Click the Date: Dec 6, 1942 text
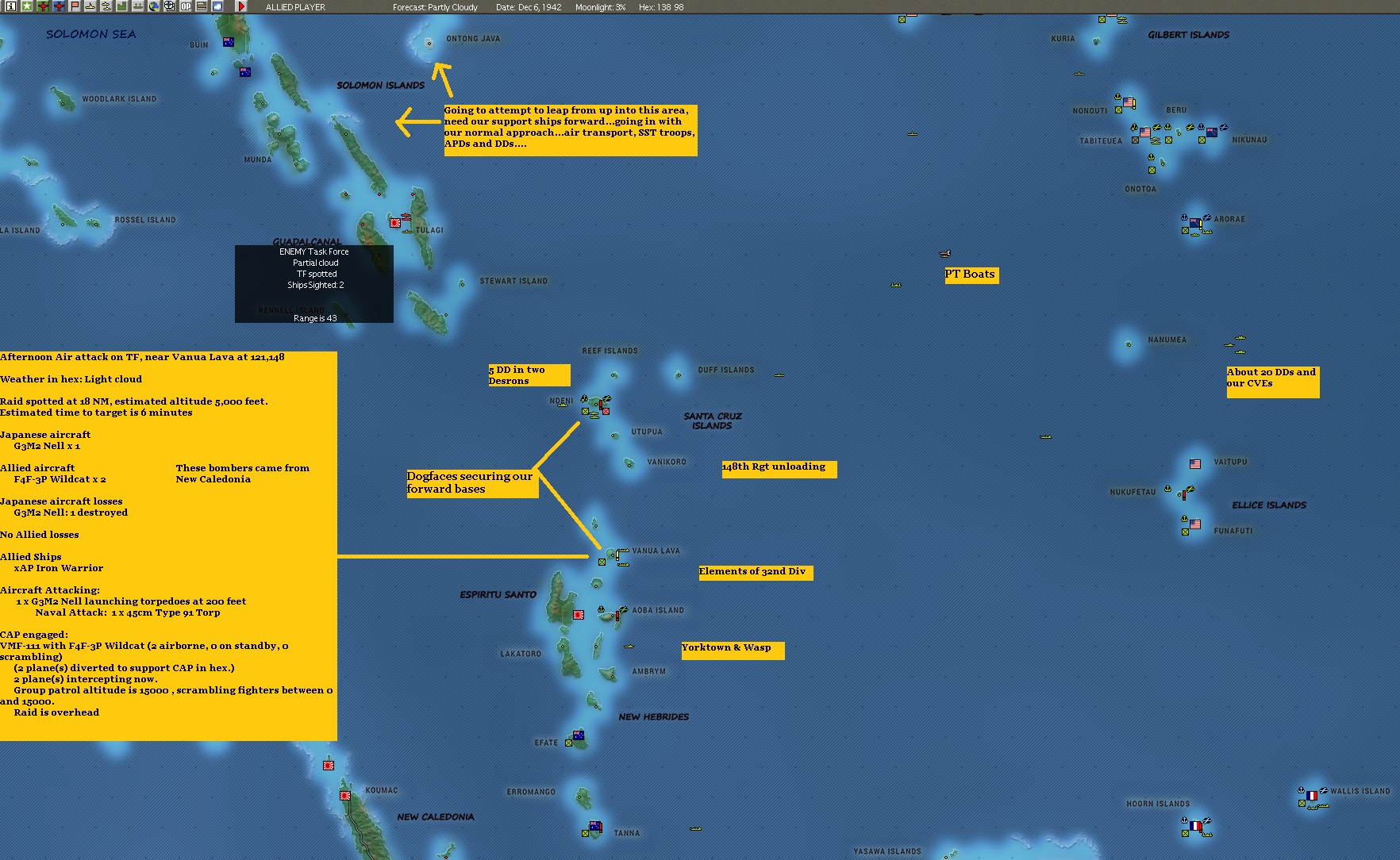Screen dimensions: 1400x860 pos(529,7)
